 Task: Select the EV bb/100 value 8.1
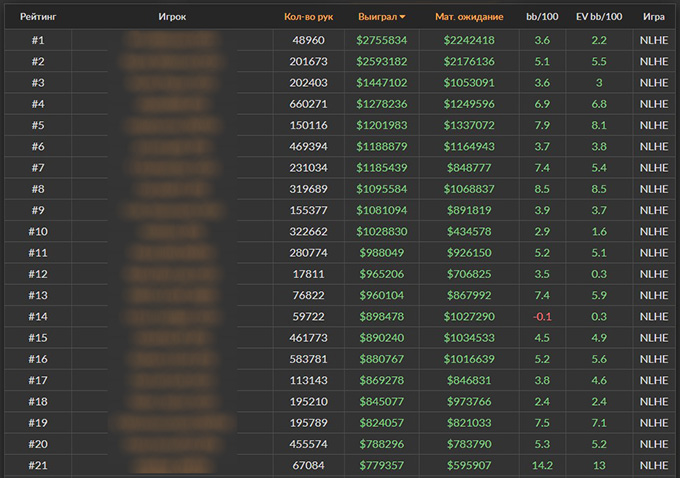click(x=598, y=125)
